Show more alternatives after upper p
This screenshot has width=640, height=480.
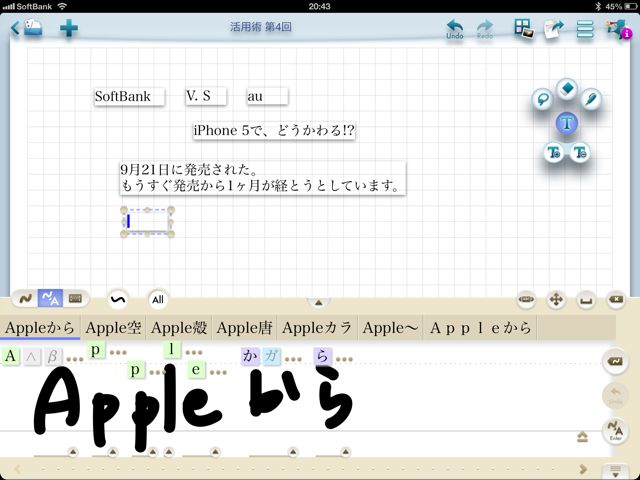coord(118,352)
